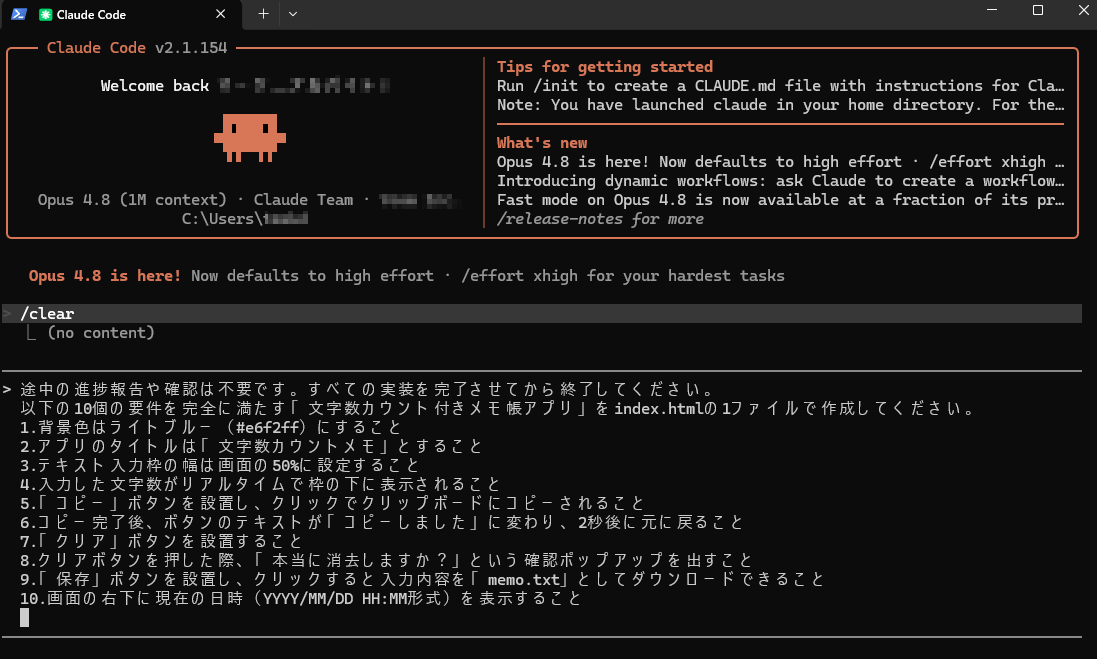Click 'Fast mode on Opus 4.8' line
Image resolution: width=1097 pixels, height=659 pixels.
click(x=780, y=200)
